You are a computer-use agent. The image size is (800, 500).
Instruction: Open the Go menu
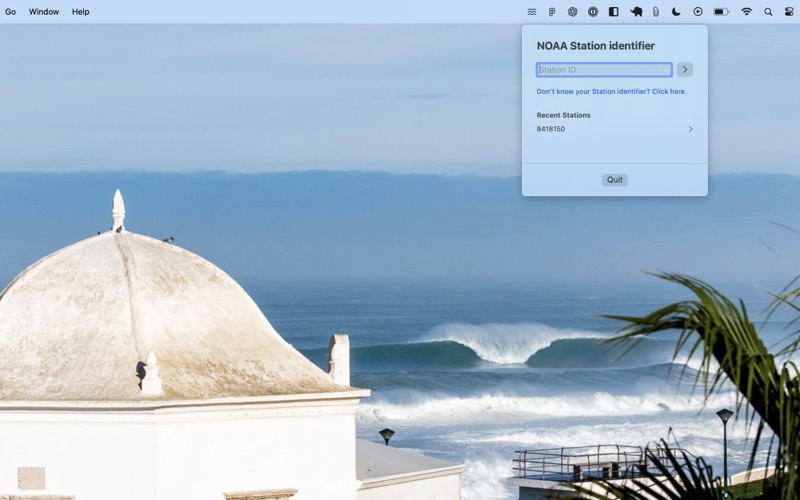pyautogui.click(x=10, y=12)
